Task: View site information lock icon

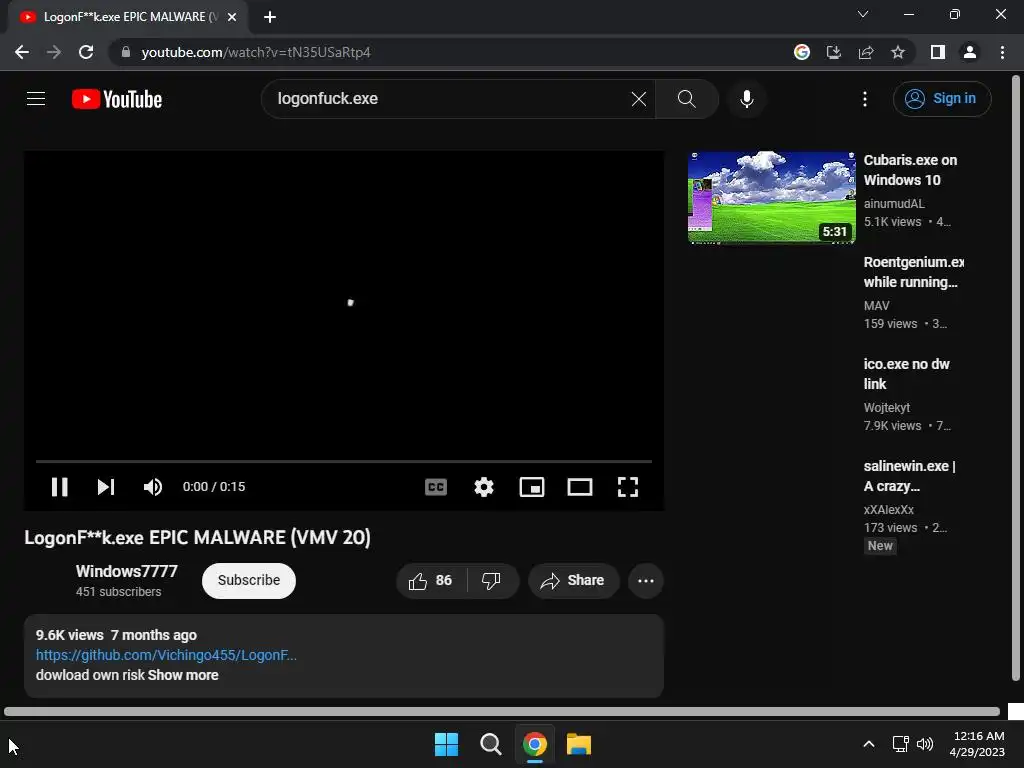Action: [x=126, y=52]
